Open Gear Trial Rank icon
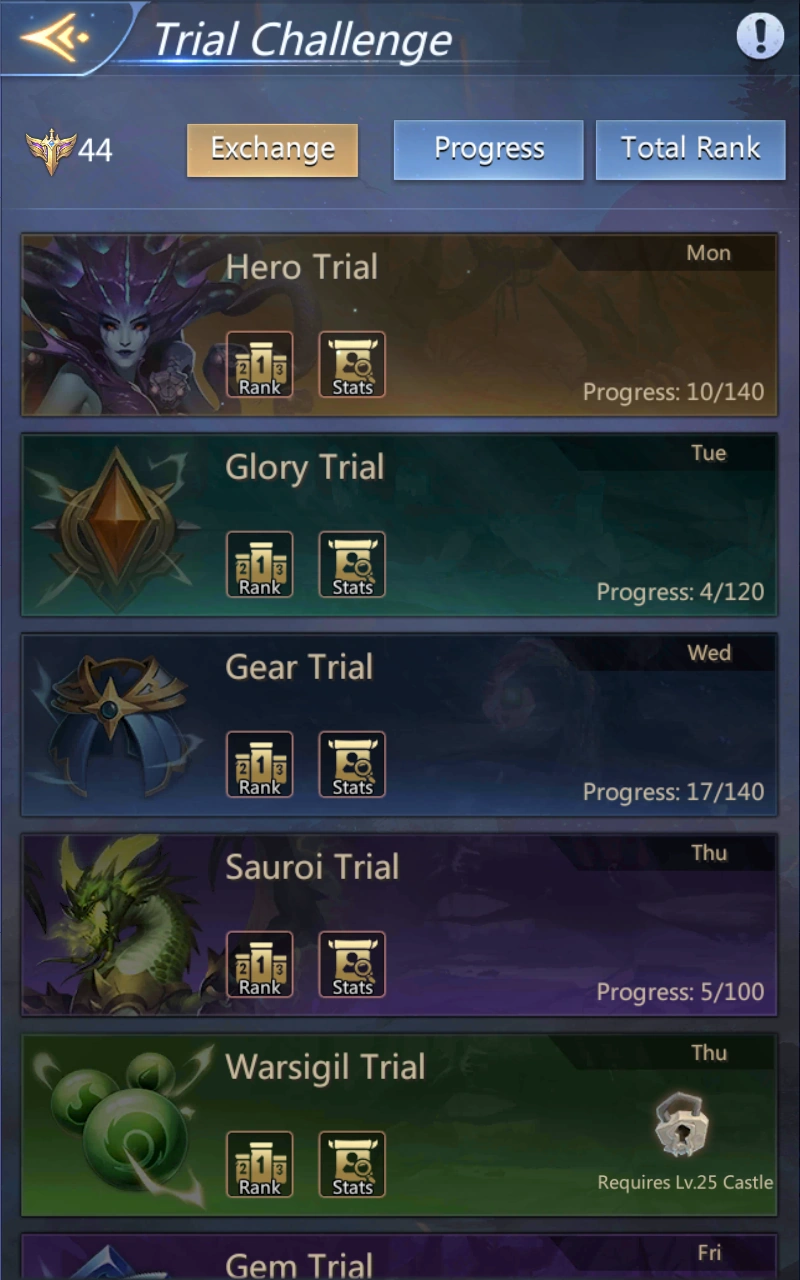This screenshot has width=800, height=1280. click(x=260, y=764)
